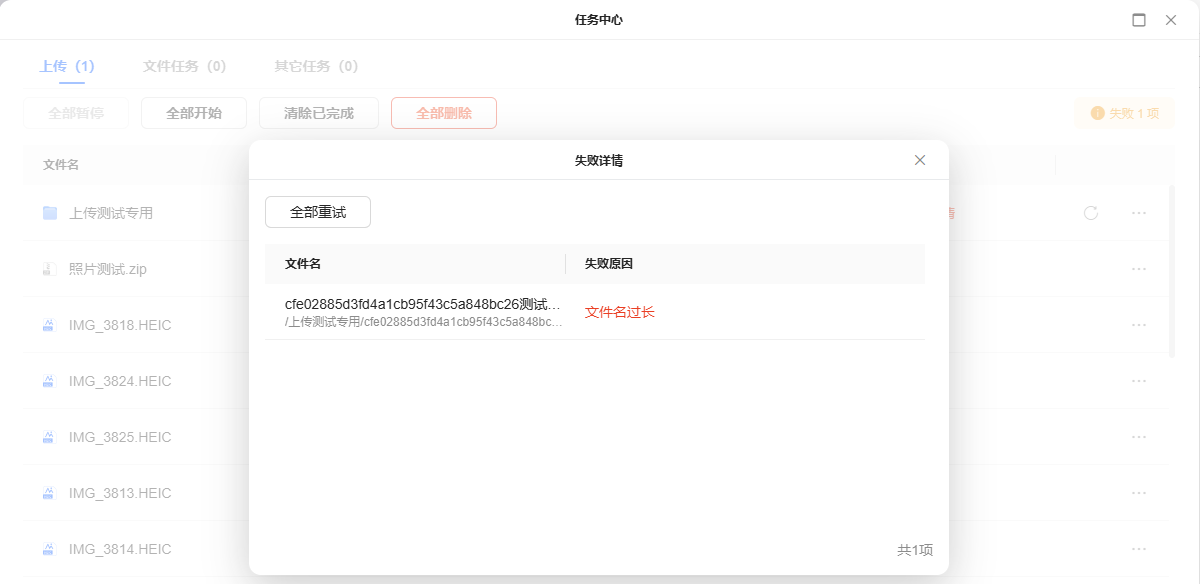Click the 上传测试专用 folder icon

(x=50, y=213)
